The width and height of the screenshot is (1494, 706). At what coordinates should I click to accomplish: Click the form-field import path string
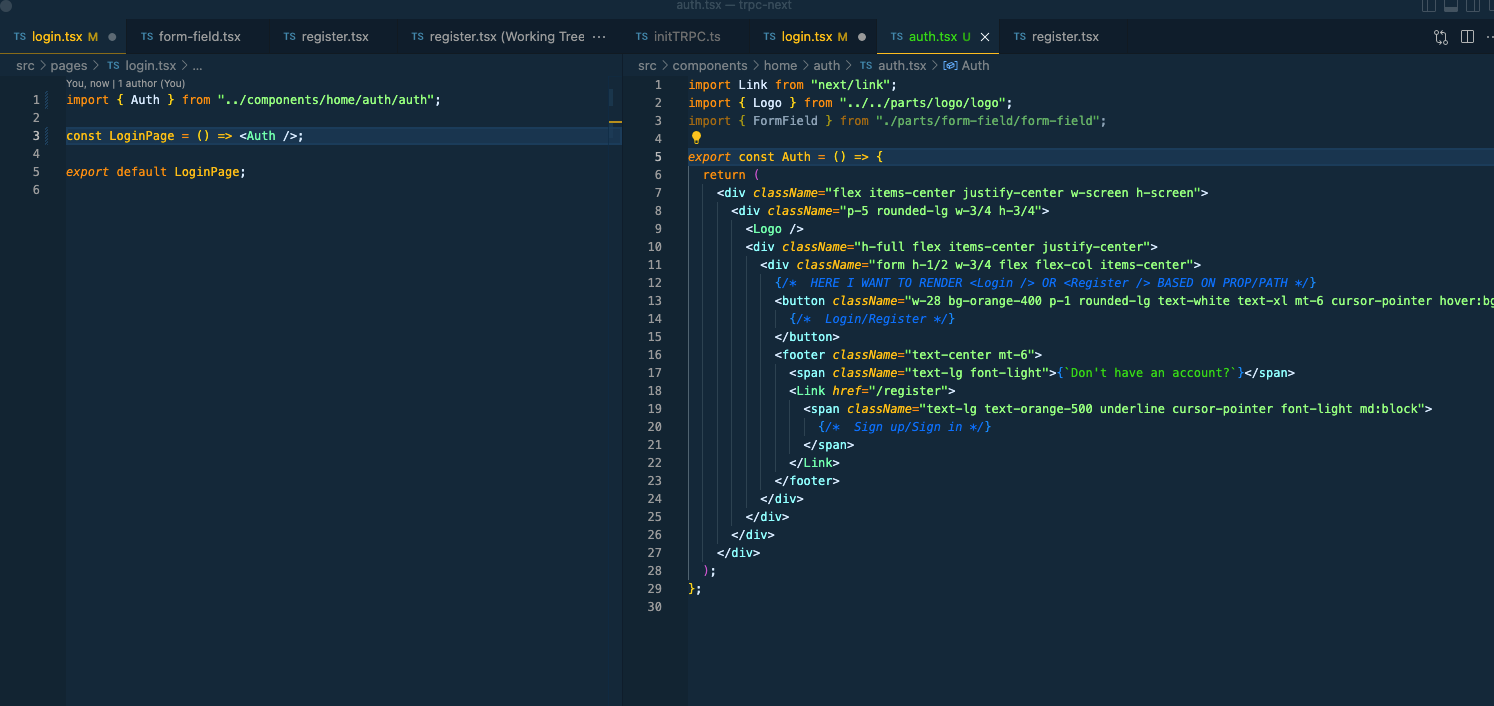[989, 121]
